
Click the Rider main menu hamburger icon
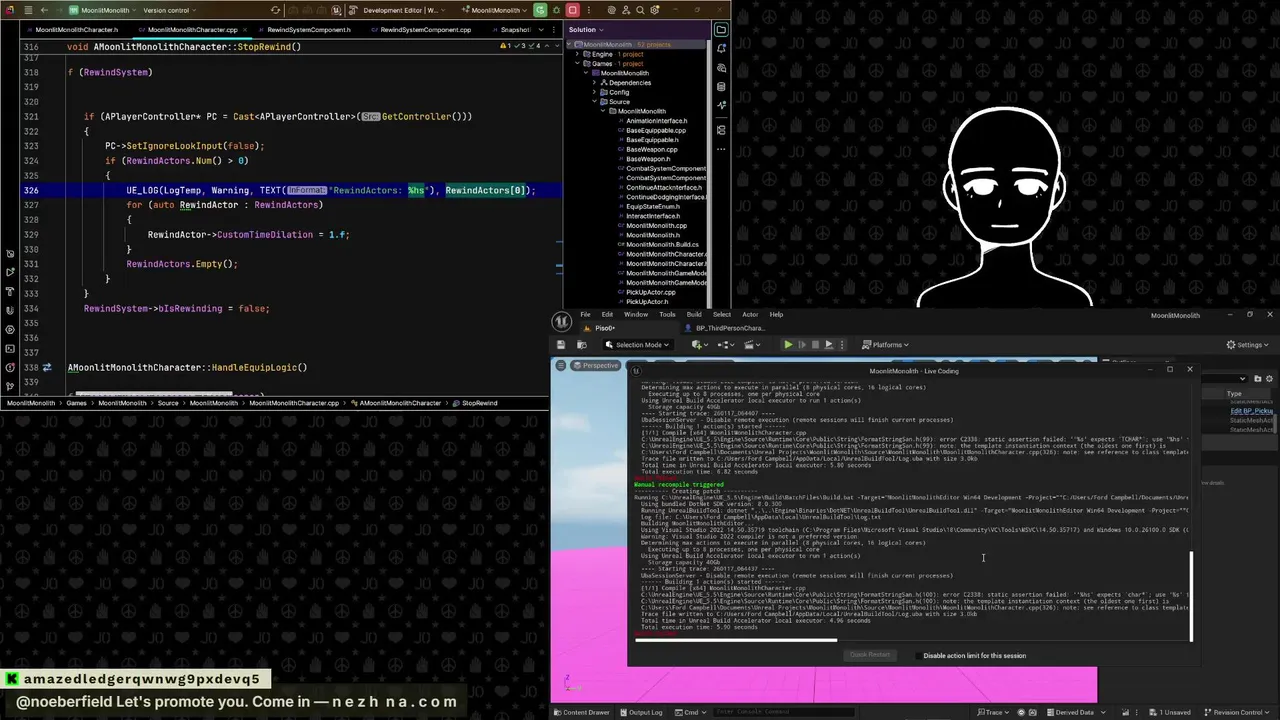[x=28, y=10]
